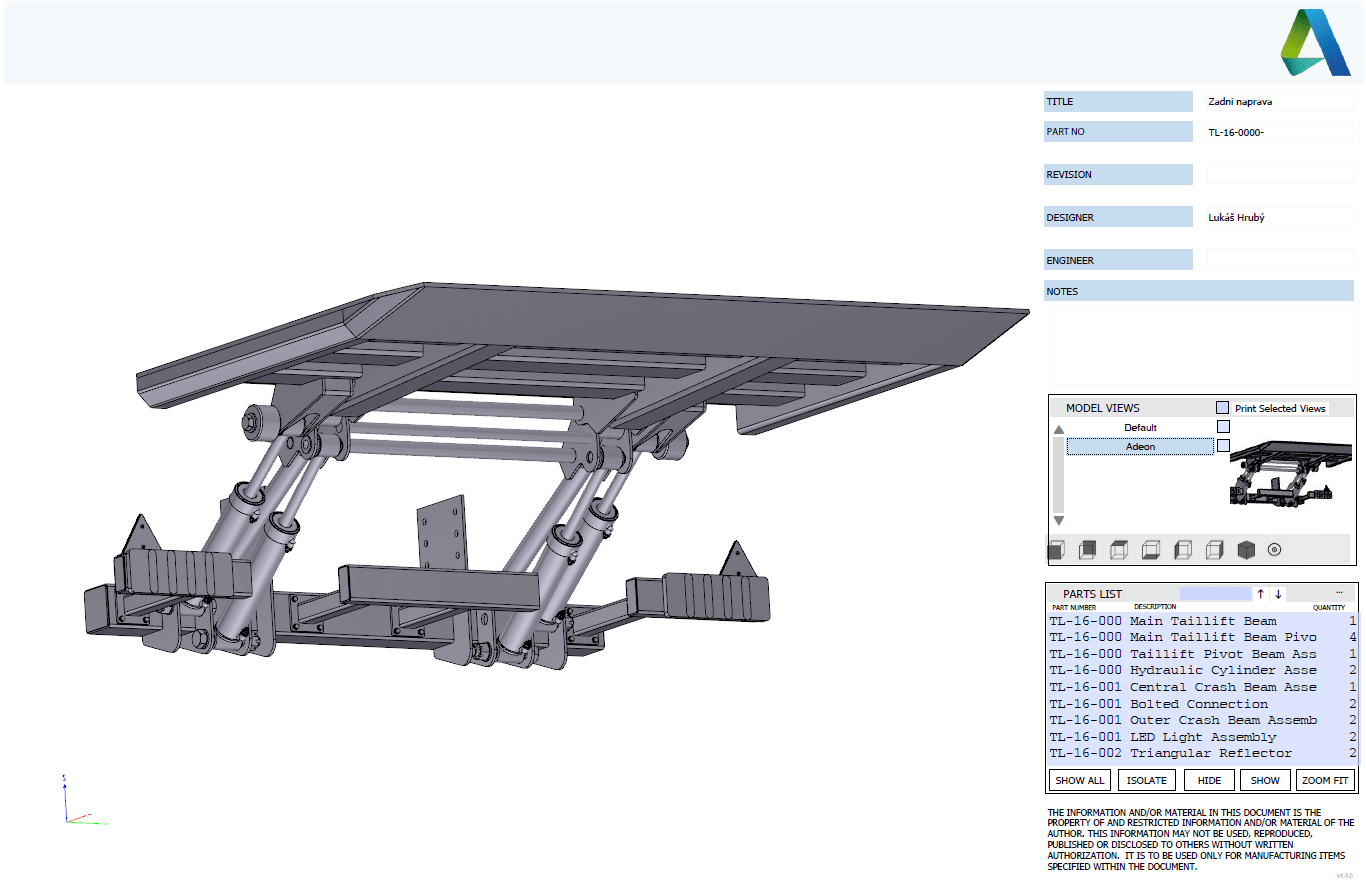1366x881 pixels.
Task: Click the down arrow in Parts List header
Action: click(1278, 594)
